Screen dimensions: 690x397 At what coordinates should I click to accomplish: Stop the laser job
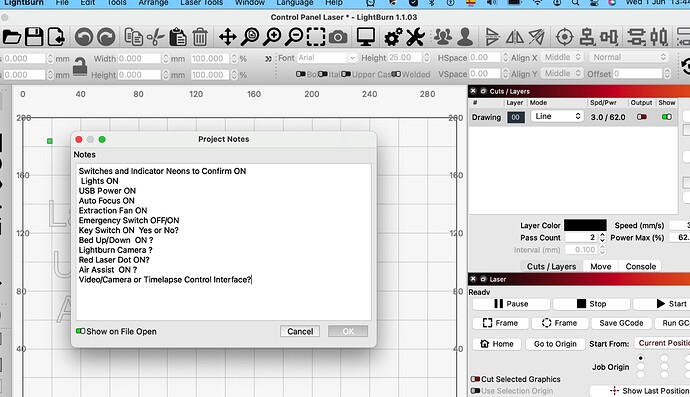click(x=591, y=304)
